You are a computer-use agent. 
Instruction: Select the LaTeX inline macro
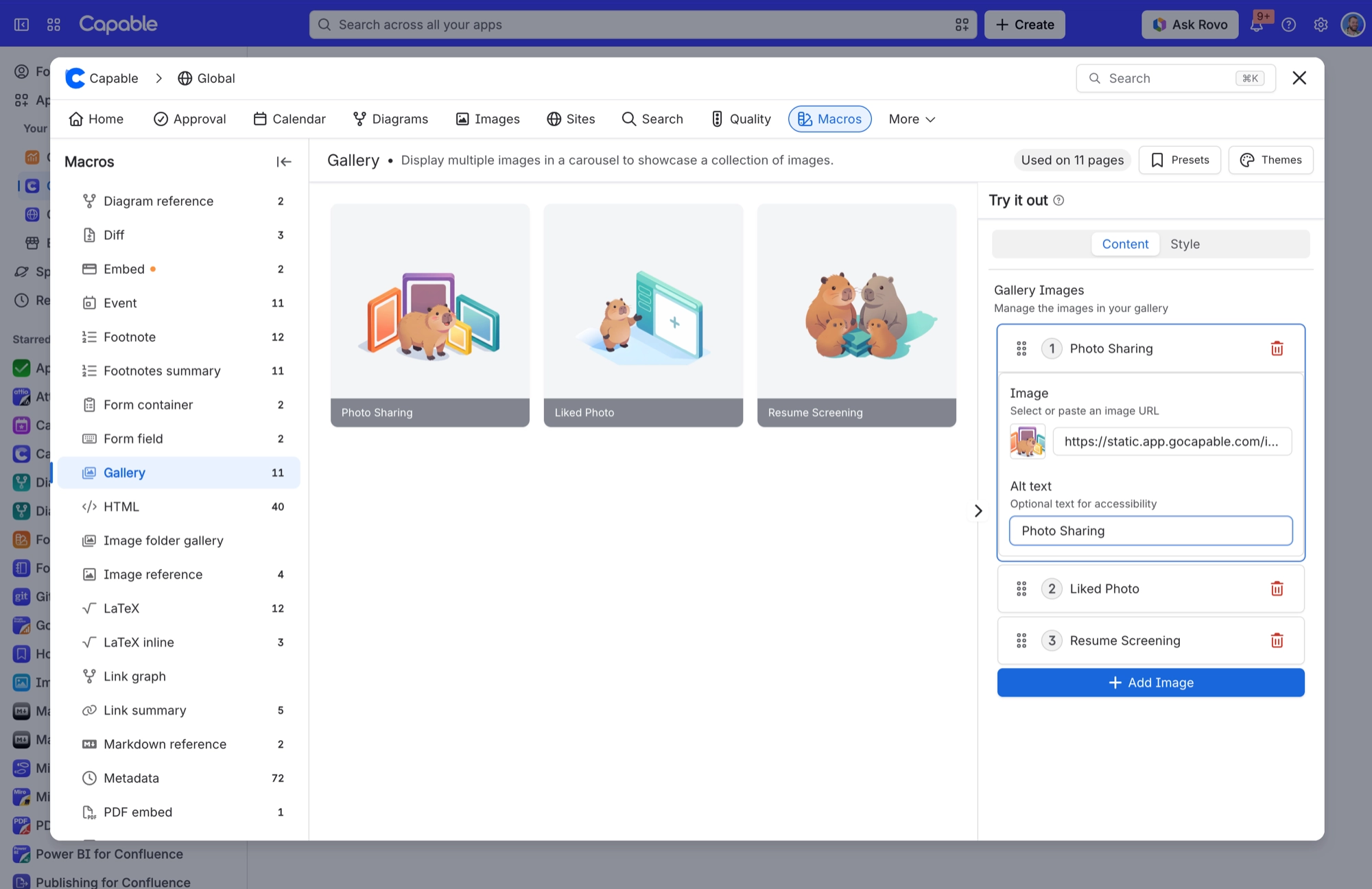coord(179,642)
